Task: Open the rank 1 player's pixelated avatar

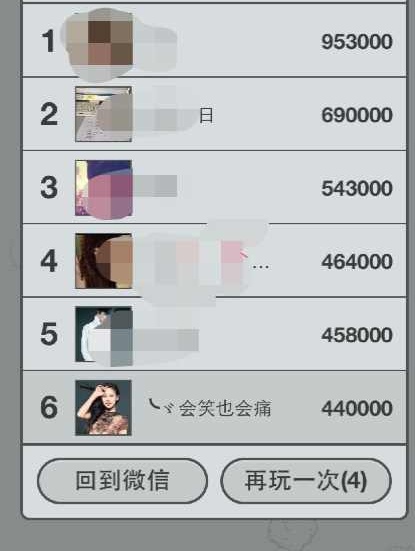Action: click(x=103, y=41)
